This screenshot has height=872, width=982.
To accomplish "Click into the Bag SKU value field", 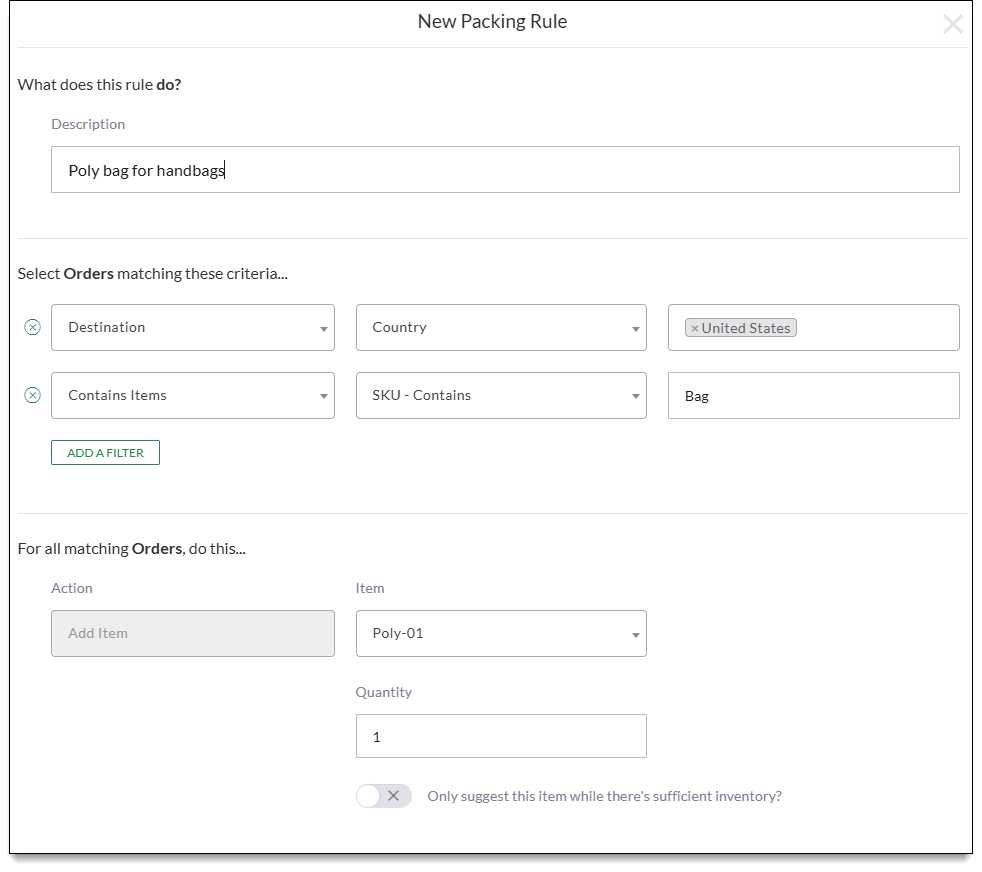I will [x=813, y=396].
